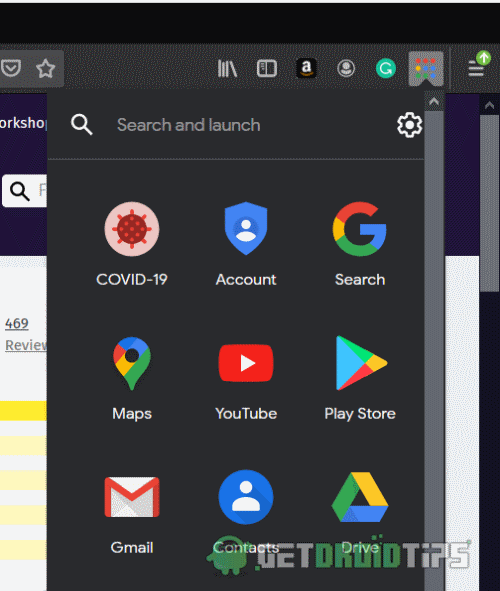This screenshot has width=500, height=591.
Task: Open the Firefox hamburger menu
Action: (476, 68)
